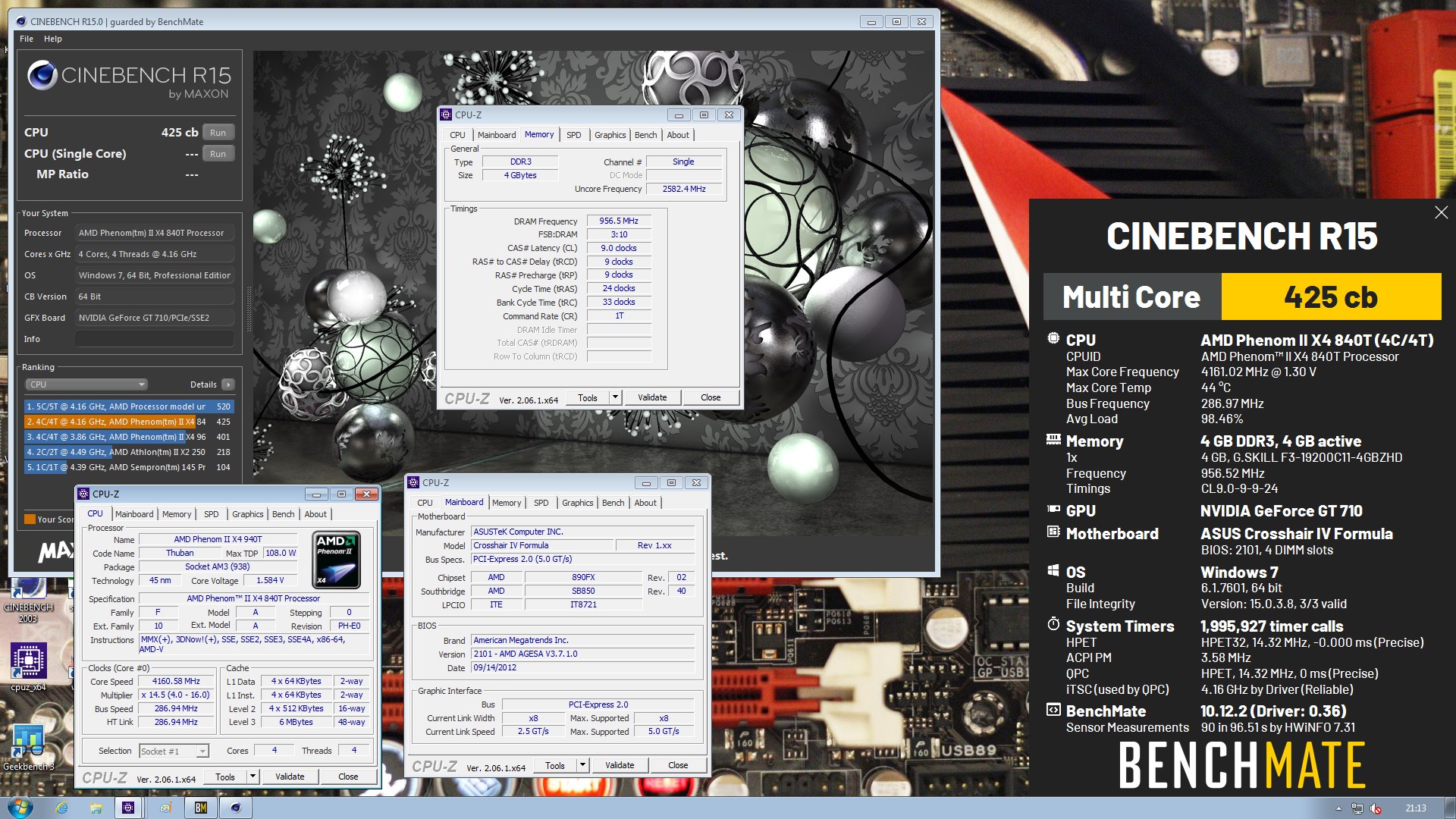Click the AMD Phenom II processor logo

(336, 560)
